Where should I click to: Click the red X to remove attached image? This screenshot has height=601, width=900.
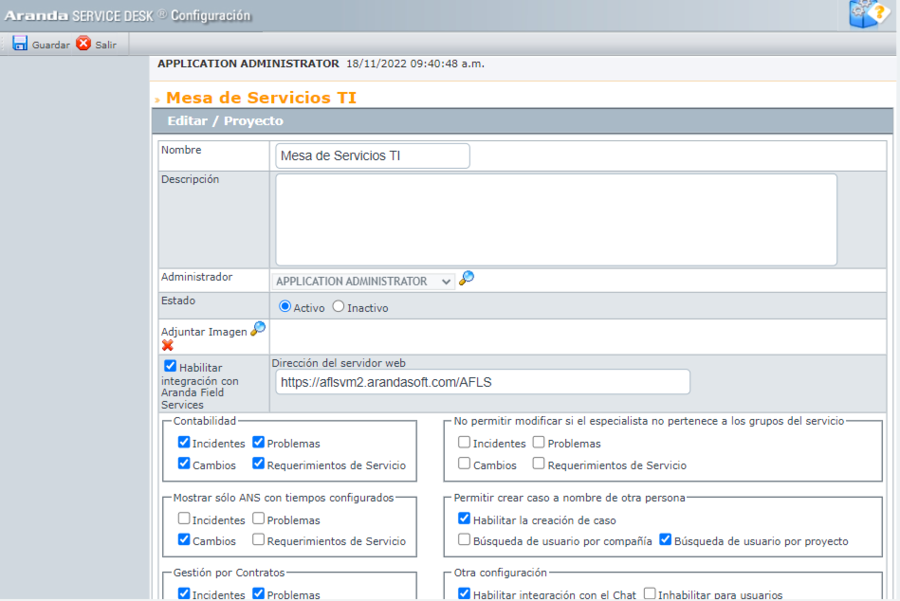coord(168,345)
